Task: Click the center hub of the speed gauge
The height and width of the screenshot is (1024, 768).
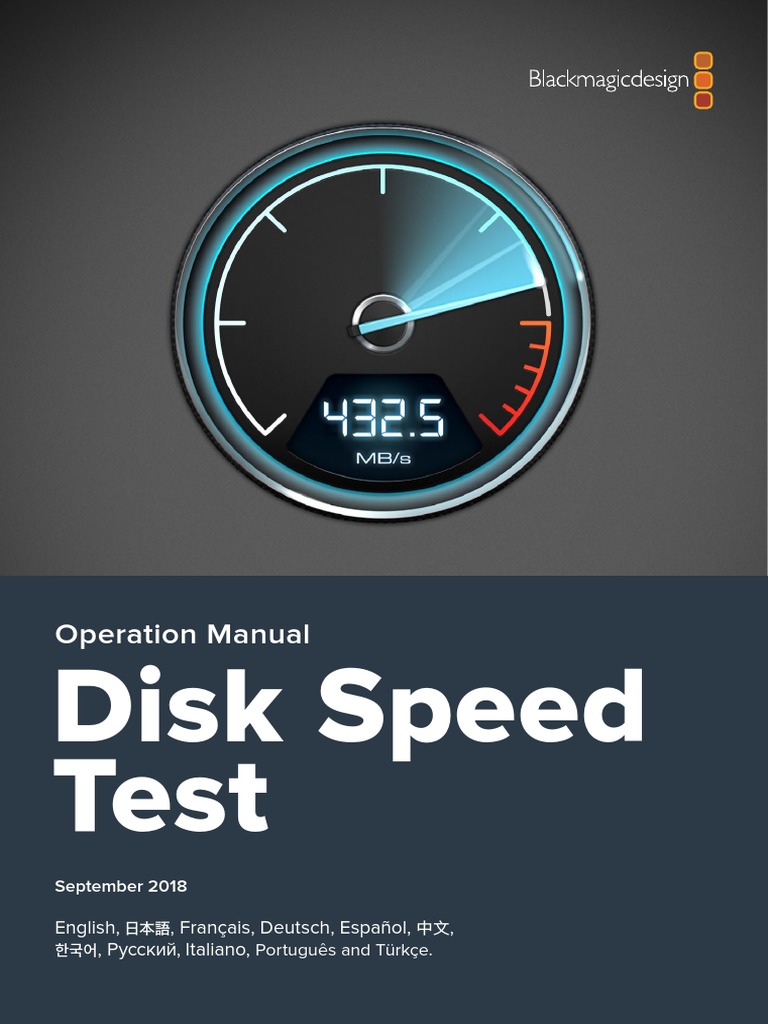Action: pos(382,323)
